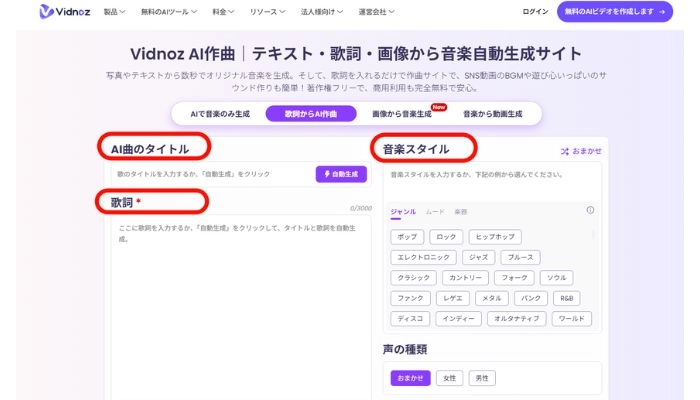
Task: Focus the music style input field
Action: point(492,182)
